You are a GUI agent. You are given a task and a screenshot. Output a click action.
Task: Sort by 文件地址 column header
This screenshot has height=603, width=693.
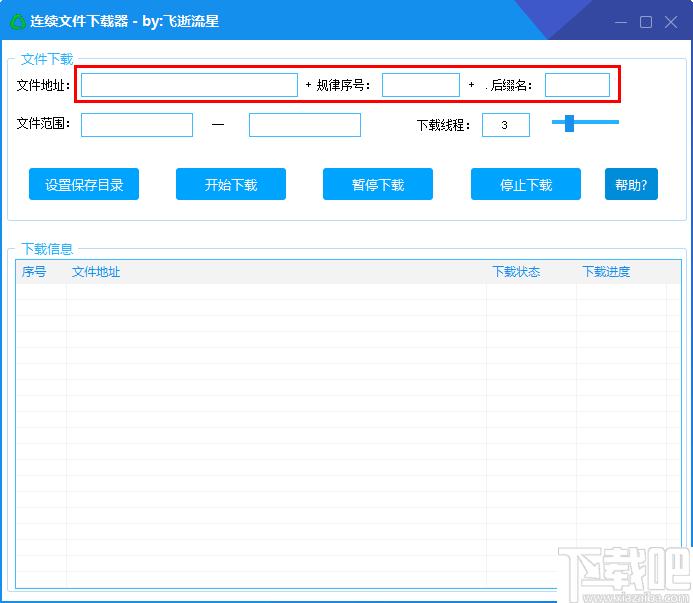[96, 272]
